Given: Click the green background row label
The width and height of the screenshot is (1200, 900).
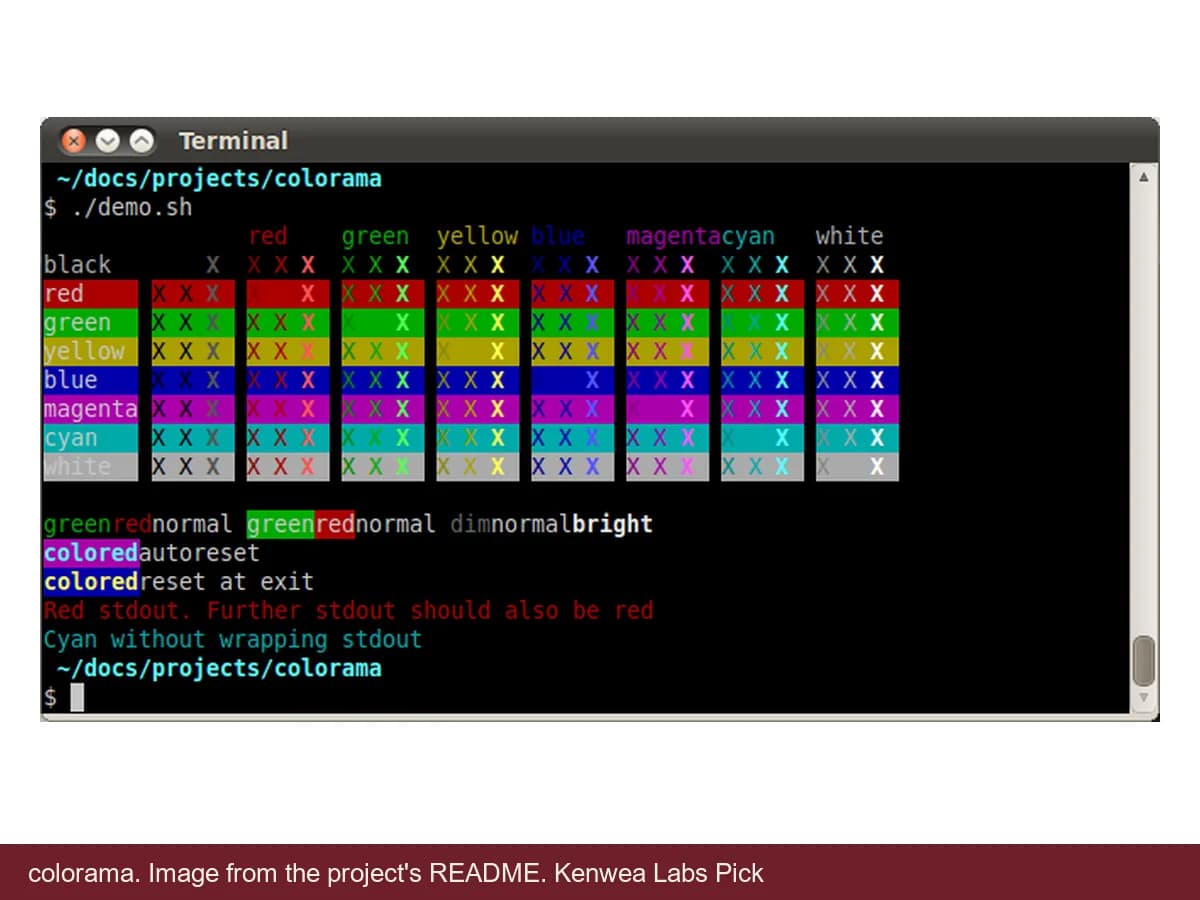Looking at the screenshot, I should point(90,323).
